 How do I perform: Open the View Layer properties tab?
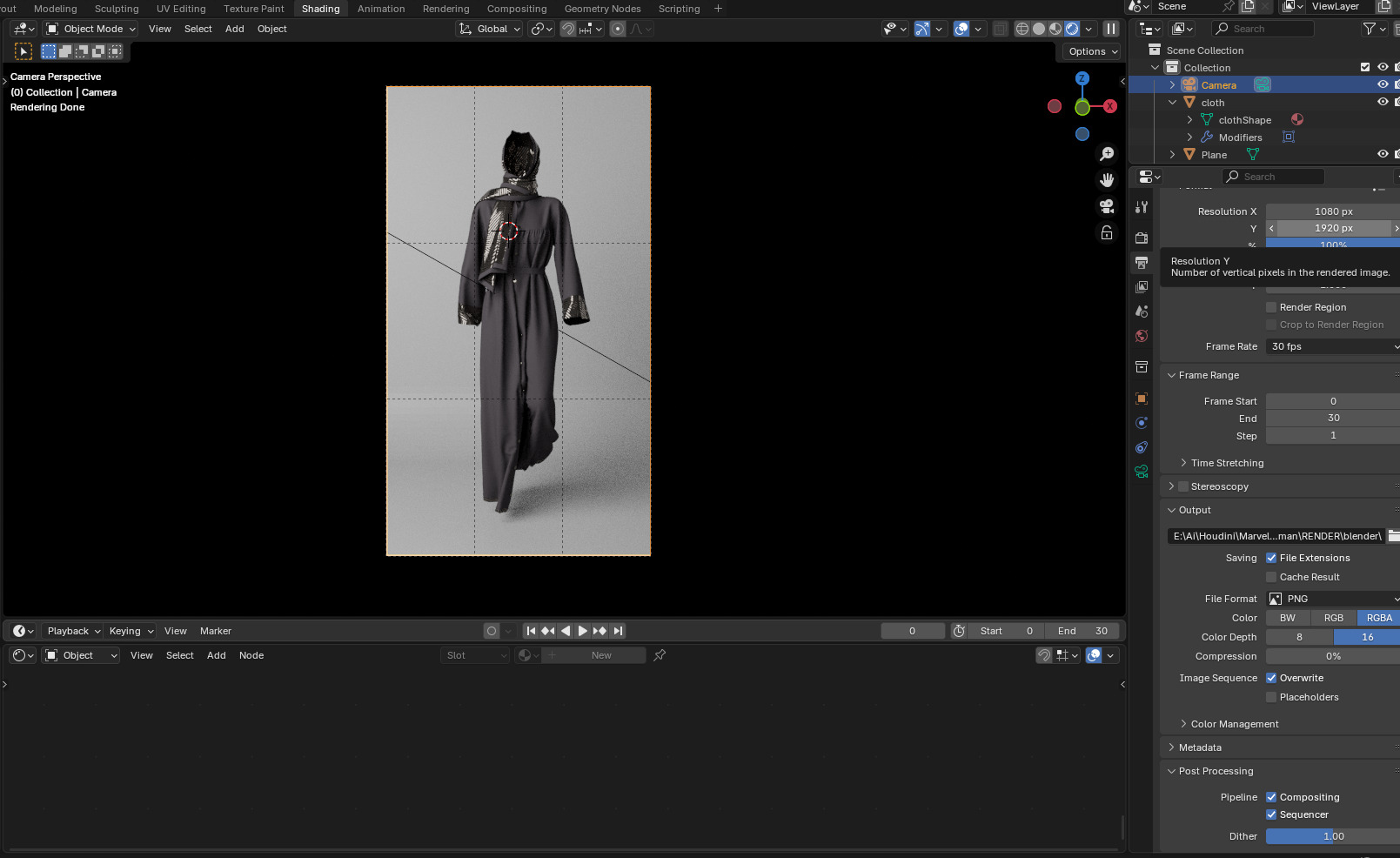[x=1142, y=286]
